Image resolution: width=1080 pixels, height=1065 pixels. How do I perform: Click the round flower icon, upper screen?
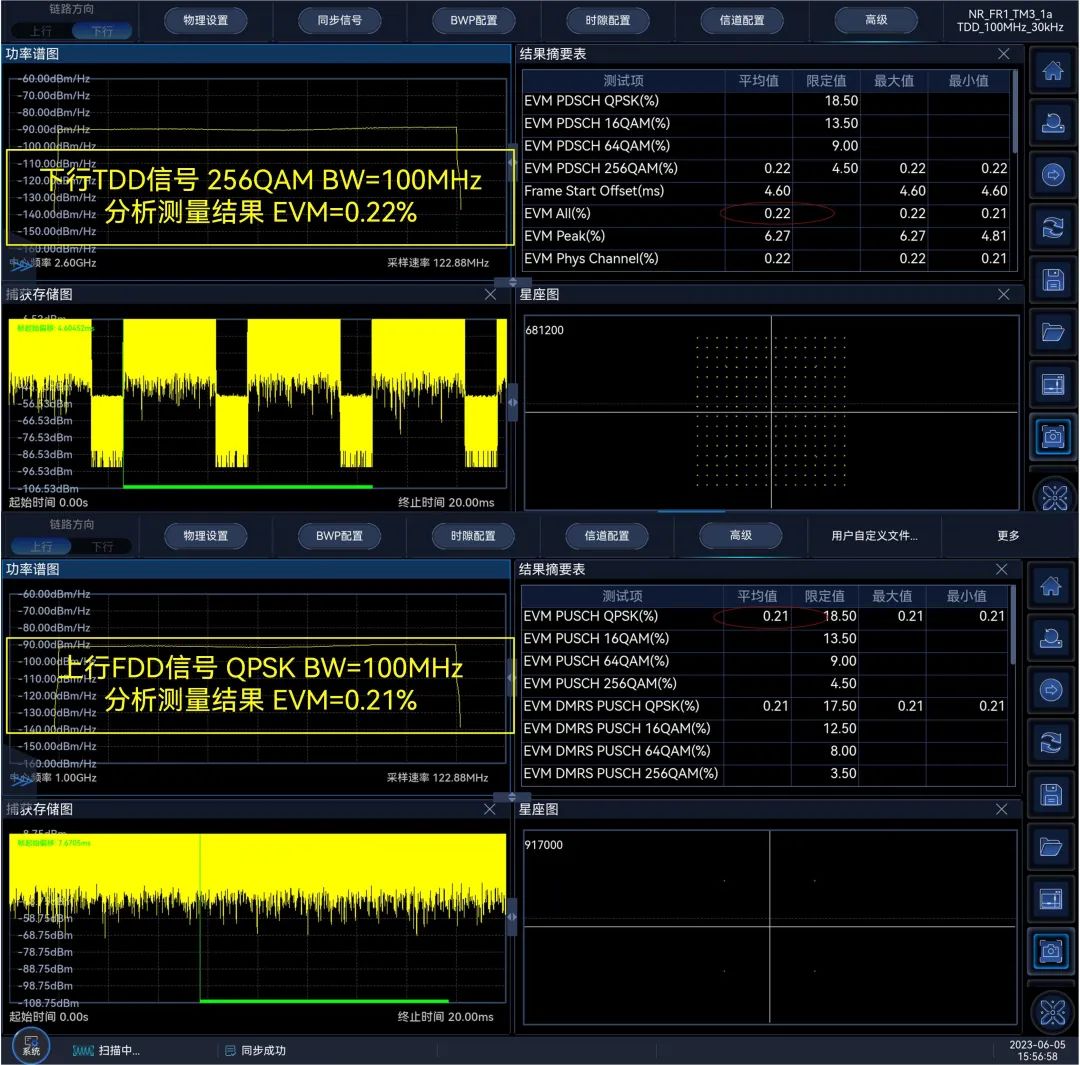(x=1055, y=496)
